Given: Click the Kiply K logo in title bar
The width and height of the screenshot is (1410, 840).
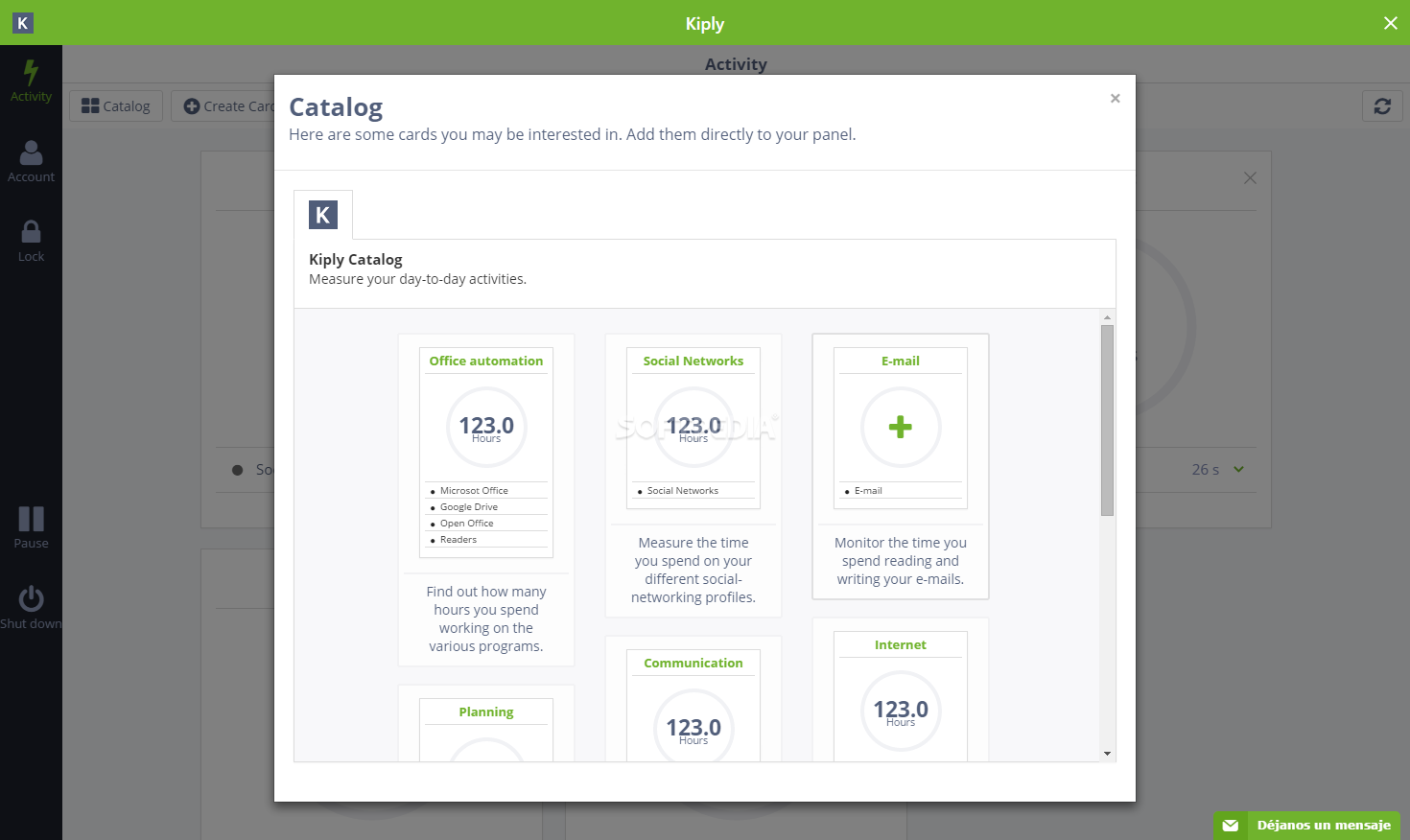Looking at the screenshot, I should (x=22, y=23).
